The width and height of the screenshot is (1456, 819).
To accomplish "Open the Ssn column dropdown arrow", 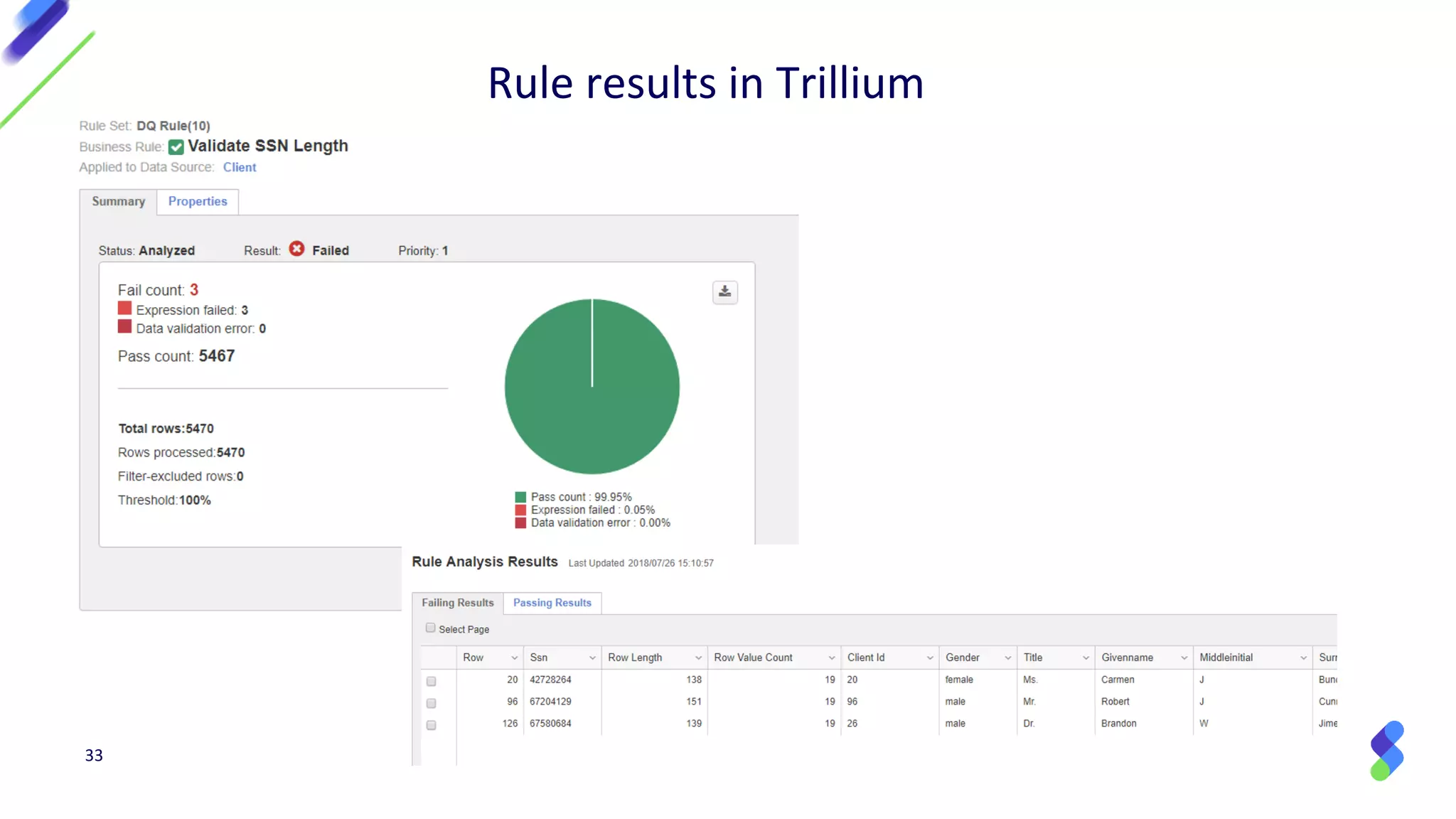I will 592,658.
